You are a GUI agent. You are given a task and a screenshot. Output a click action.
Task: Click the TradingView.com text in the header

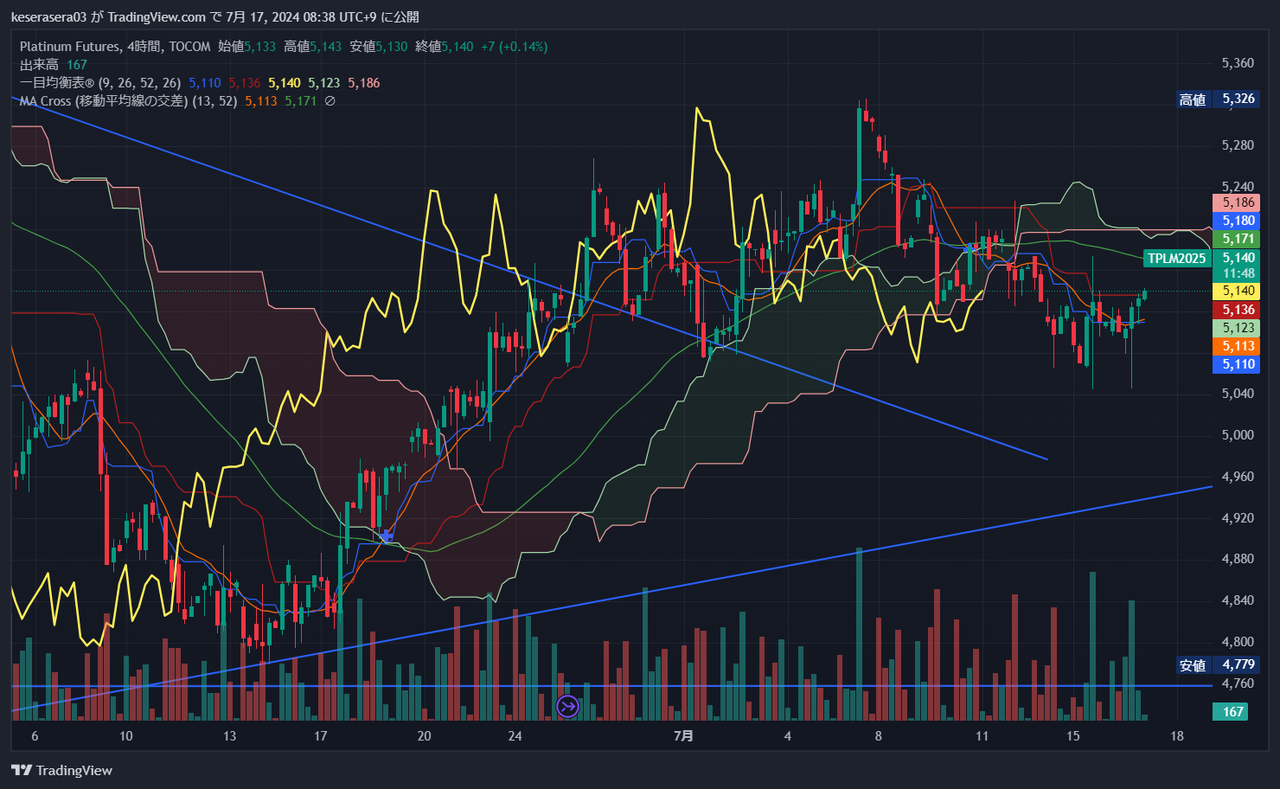156,17
